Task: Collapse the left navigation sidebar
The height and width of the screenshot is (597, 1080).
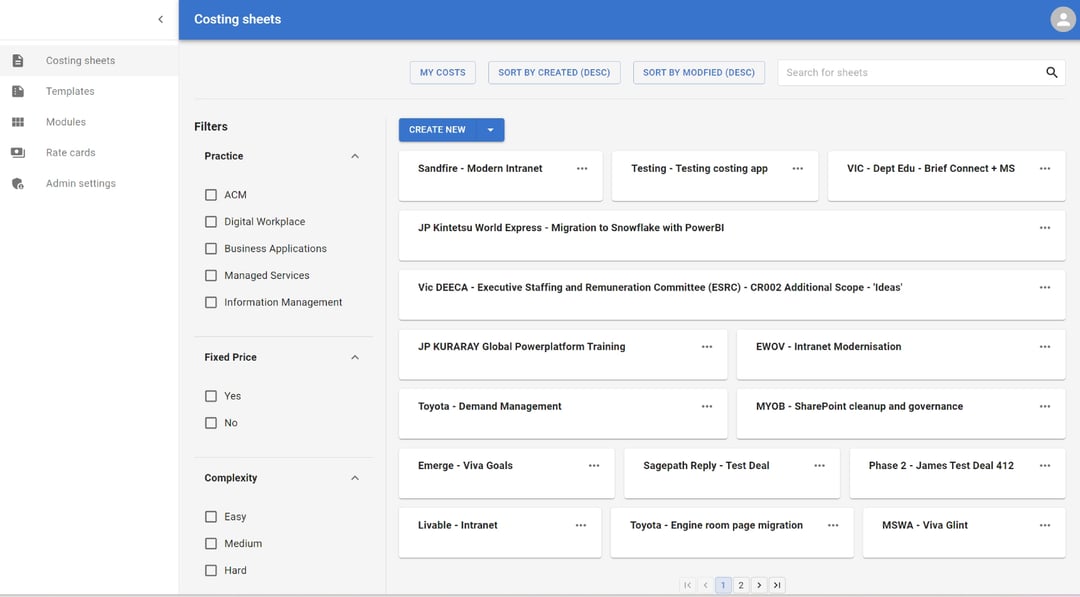Action: click(160, 19)
